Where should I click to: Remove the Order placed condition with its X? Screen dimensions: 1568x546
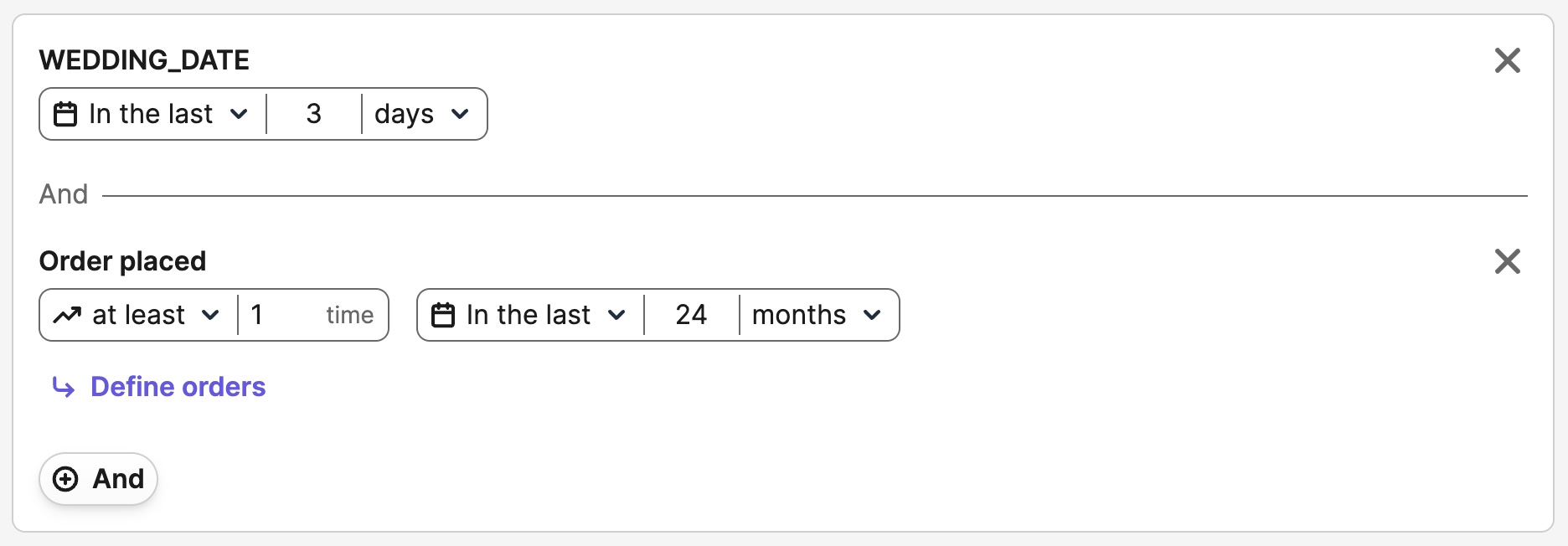(x=1507, y=261)
